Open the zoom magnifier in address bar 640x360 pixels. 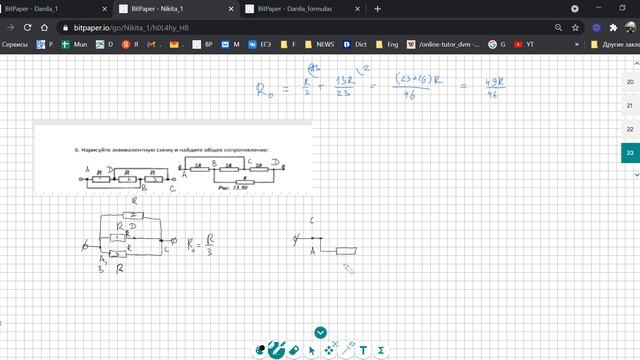click(x=558, y=27)
